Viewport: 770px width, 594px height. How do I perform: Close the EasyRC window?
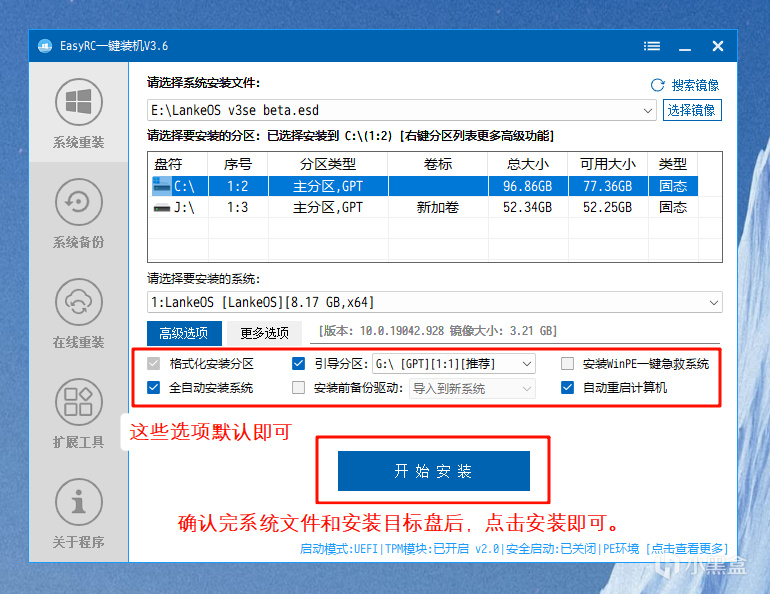point(717,46)
